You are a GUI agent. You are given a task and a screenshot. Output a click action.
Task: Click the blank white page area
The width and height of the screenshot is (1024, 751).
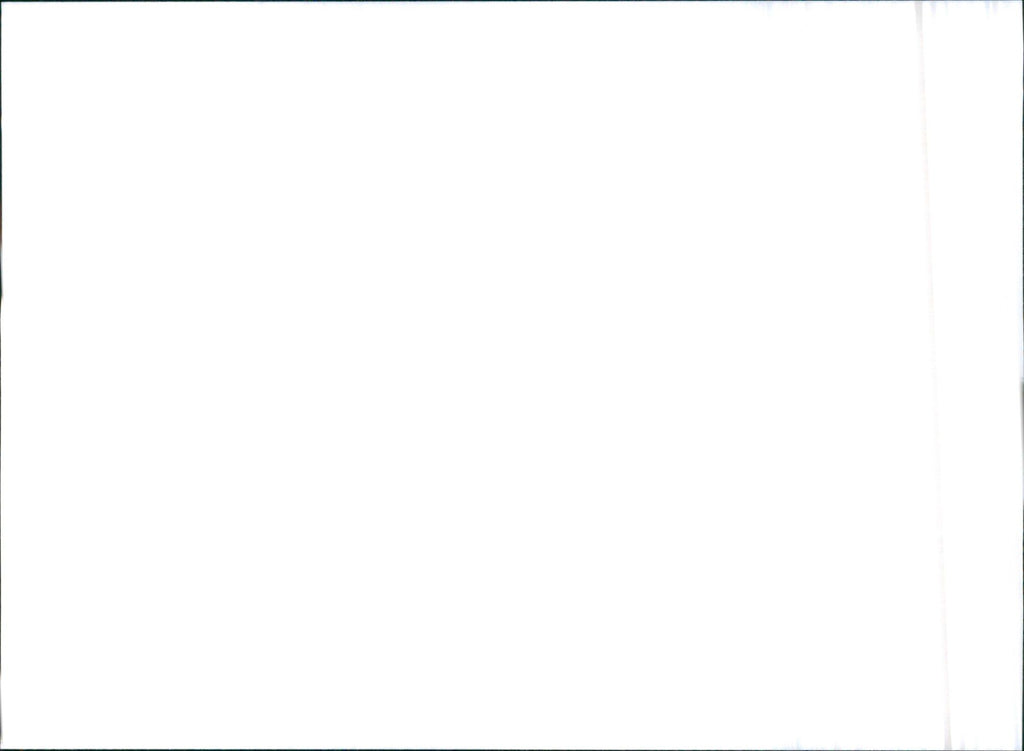[457, 376]
